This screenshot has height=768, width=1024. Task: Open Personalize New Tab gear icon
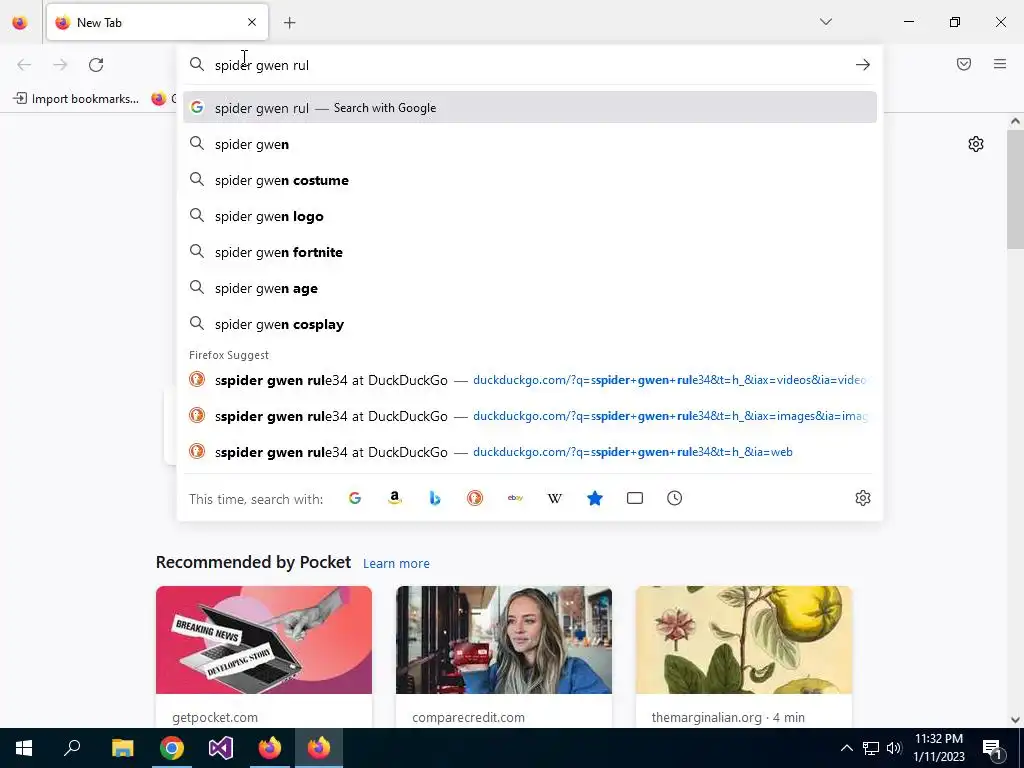click(976, 144)
